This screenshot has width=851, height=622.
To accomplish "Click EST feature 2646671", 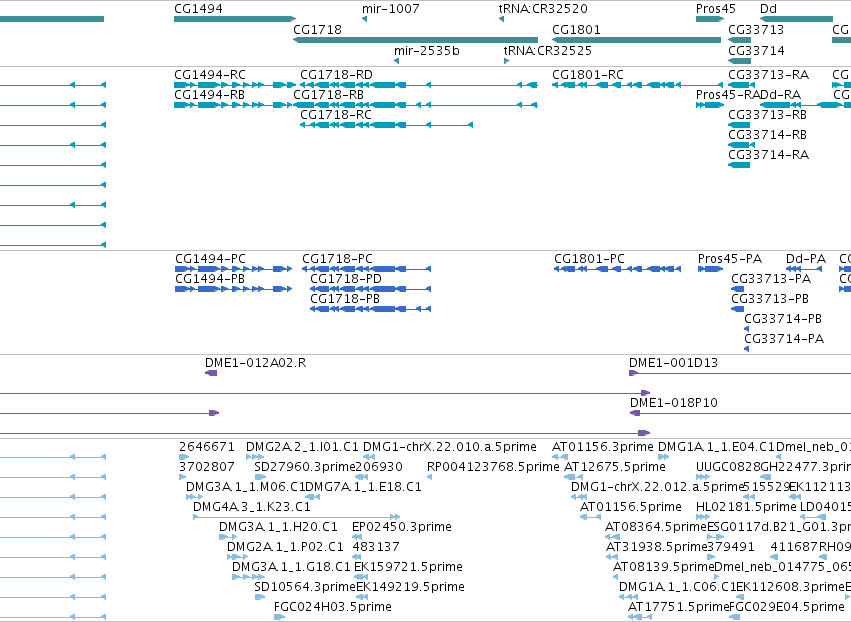I will click(x=184, y=458).
